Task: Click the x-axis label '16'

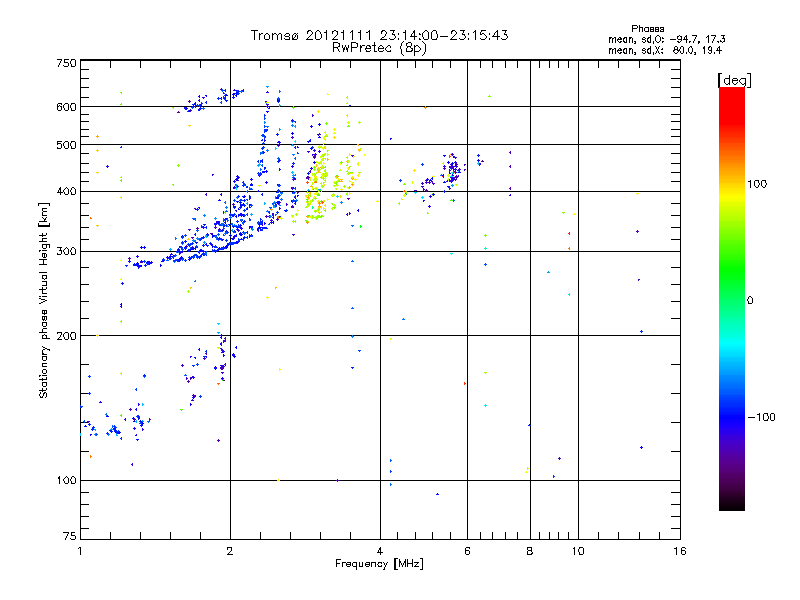Action: pyautogui.click(x=680, y=551)
